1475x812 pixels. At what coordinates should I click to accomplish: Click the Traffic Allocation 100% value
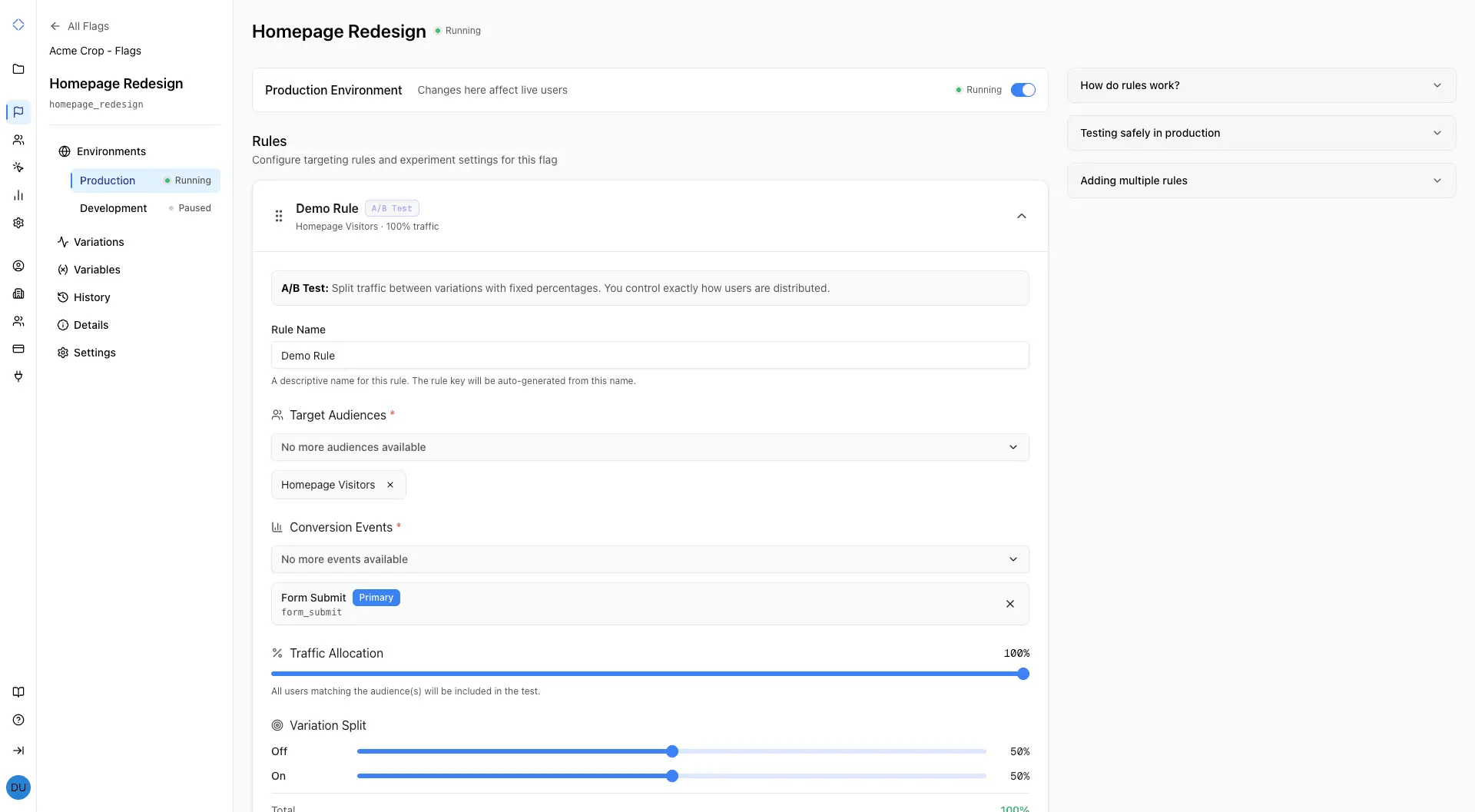tap(1016, 653)
